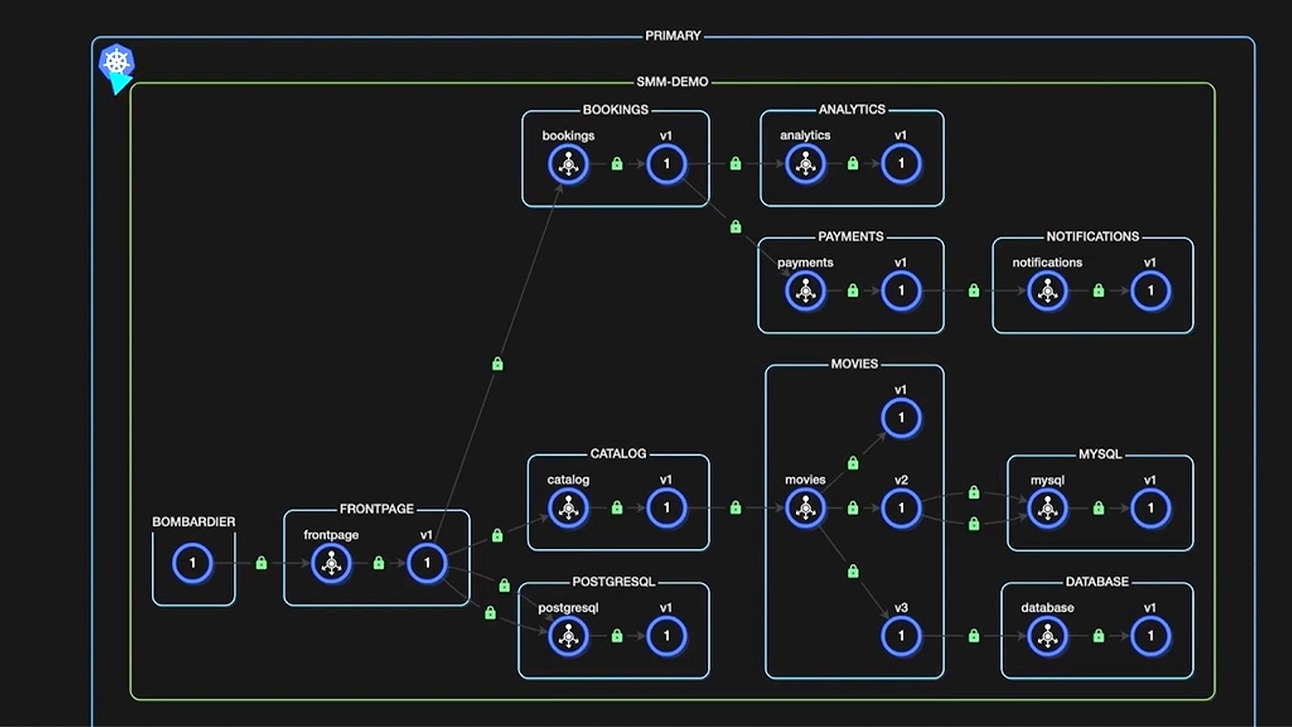Select the bookings service mesh icon
Screen dimensions: 1292x727
567,163
